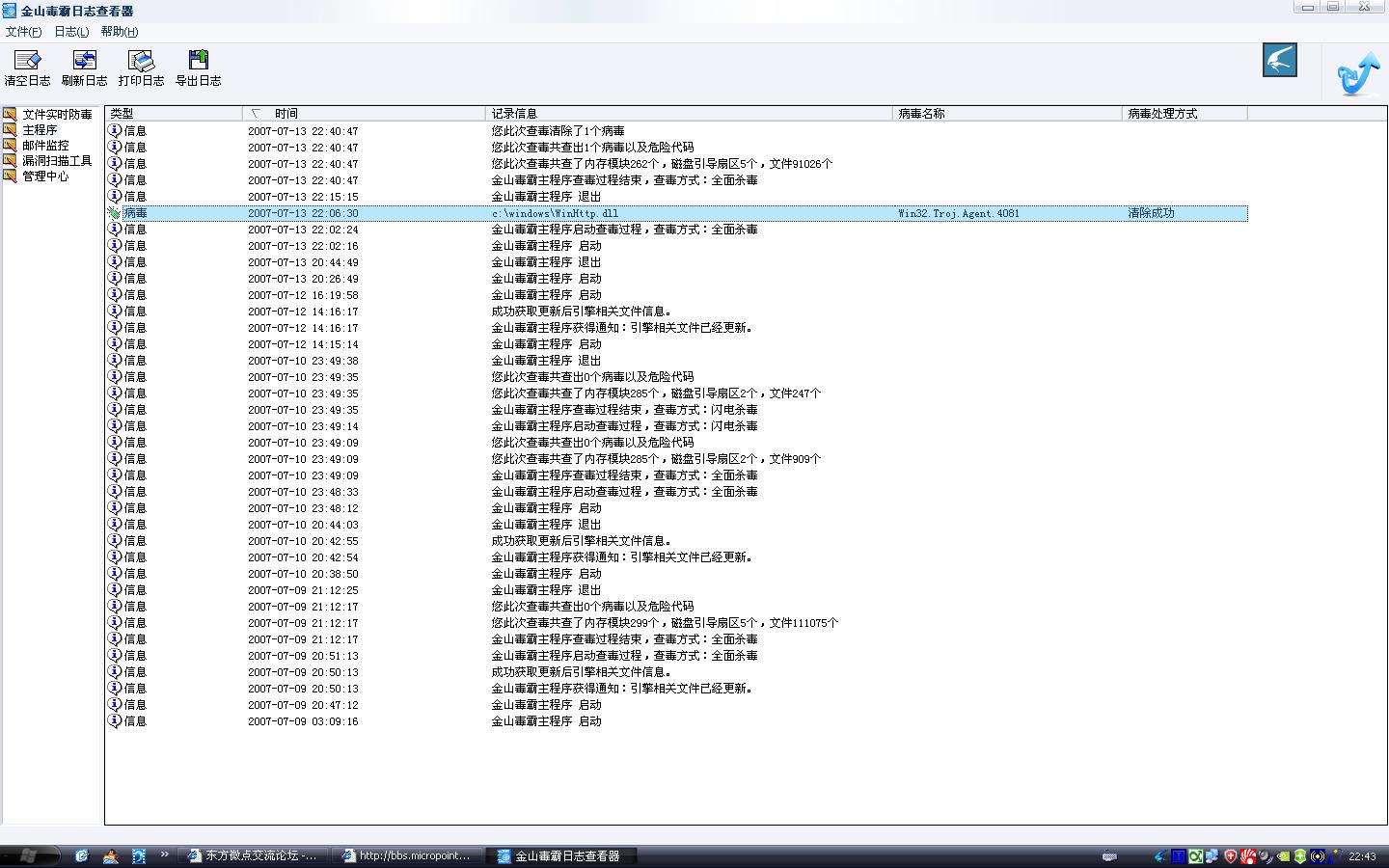Screen dimensions: 1389x868
Task: Click the 金山毒霸日志查看器 taskbar button
Action: pyautogui.click(x=559, y=855)
